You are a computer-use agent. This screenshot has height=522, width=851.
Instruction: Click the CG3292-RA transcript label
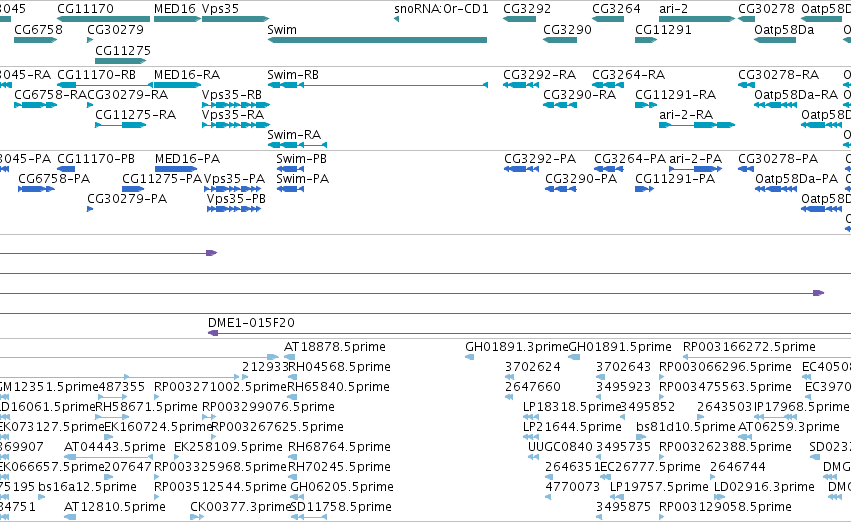point(539,74)
